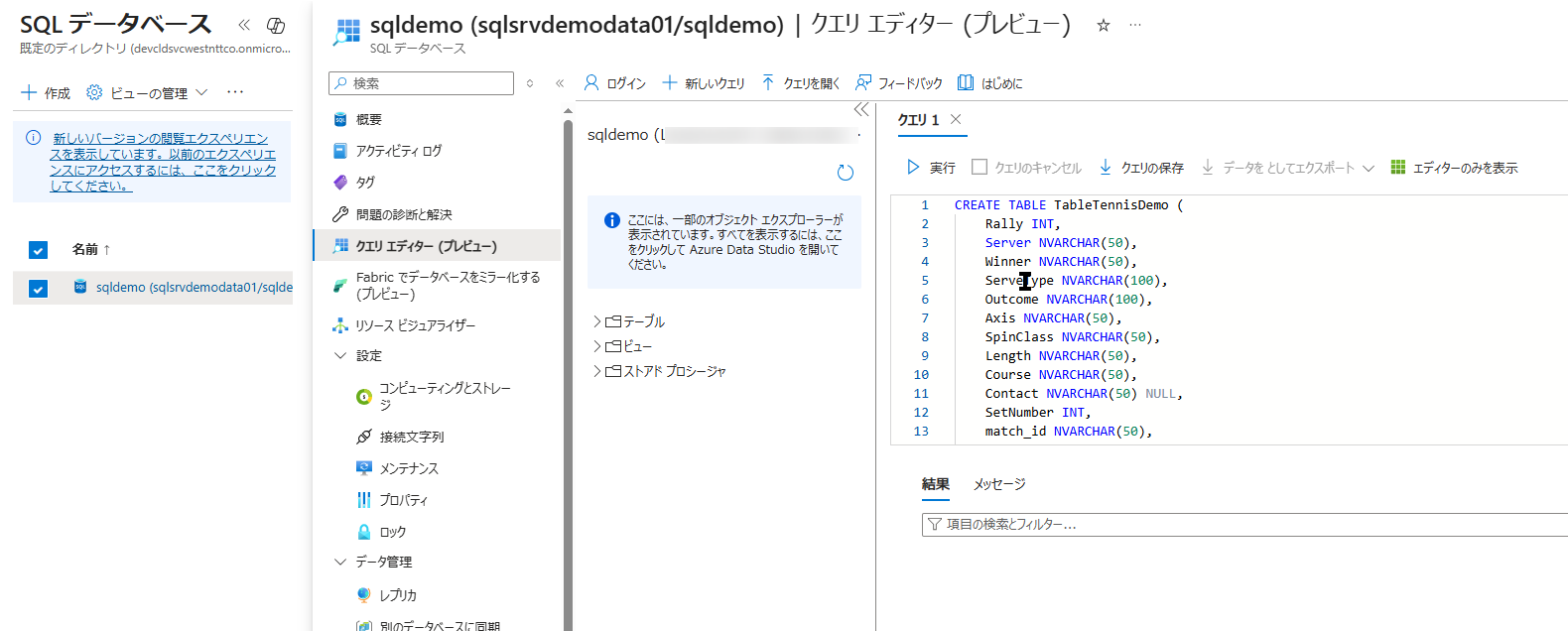The width and height of the screenshot is (1568, 631).
Task: Open ビューの管理 dropdown
Action: [148, 92]
